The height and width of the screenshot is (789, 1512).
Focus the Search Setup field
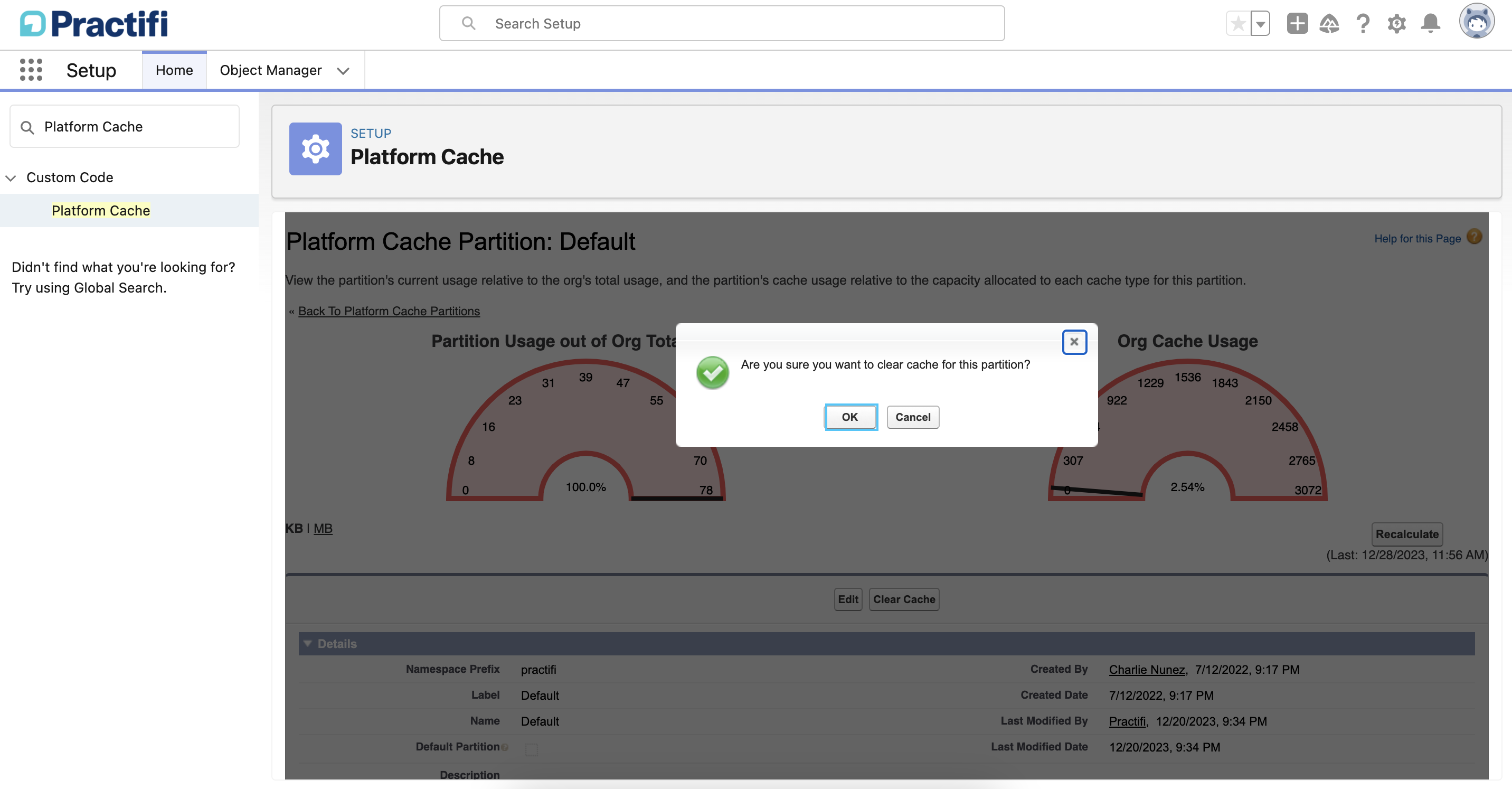[x=721, y=23]
